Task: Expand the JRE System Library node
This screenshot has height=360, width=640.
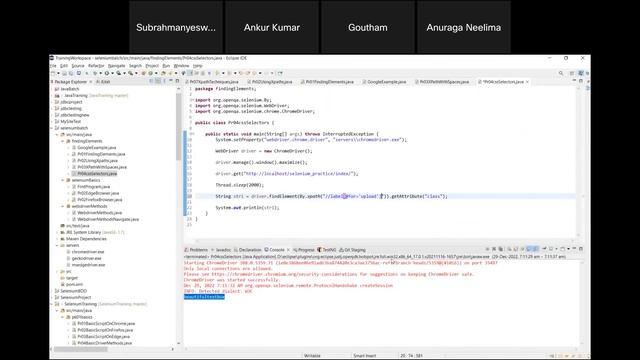Action: (x=57, y=232)
